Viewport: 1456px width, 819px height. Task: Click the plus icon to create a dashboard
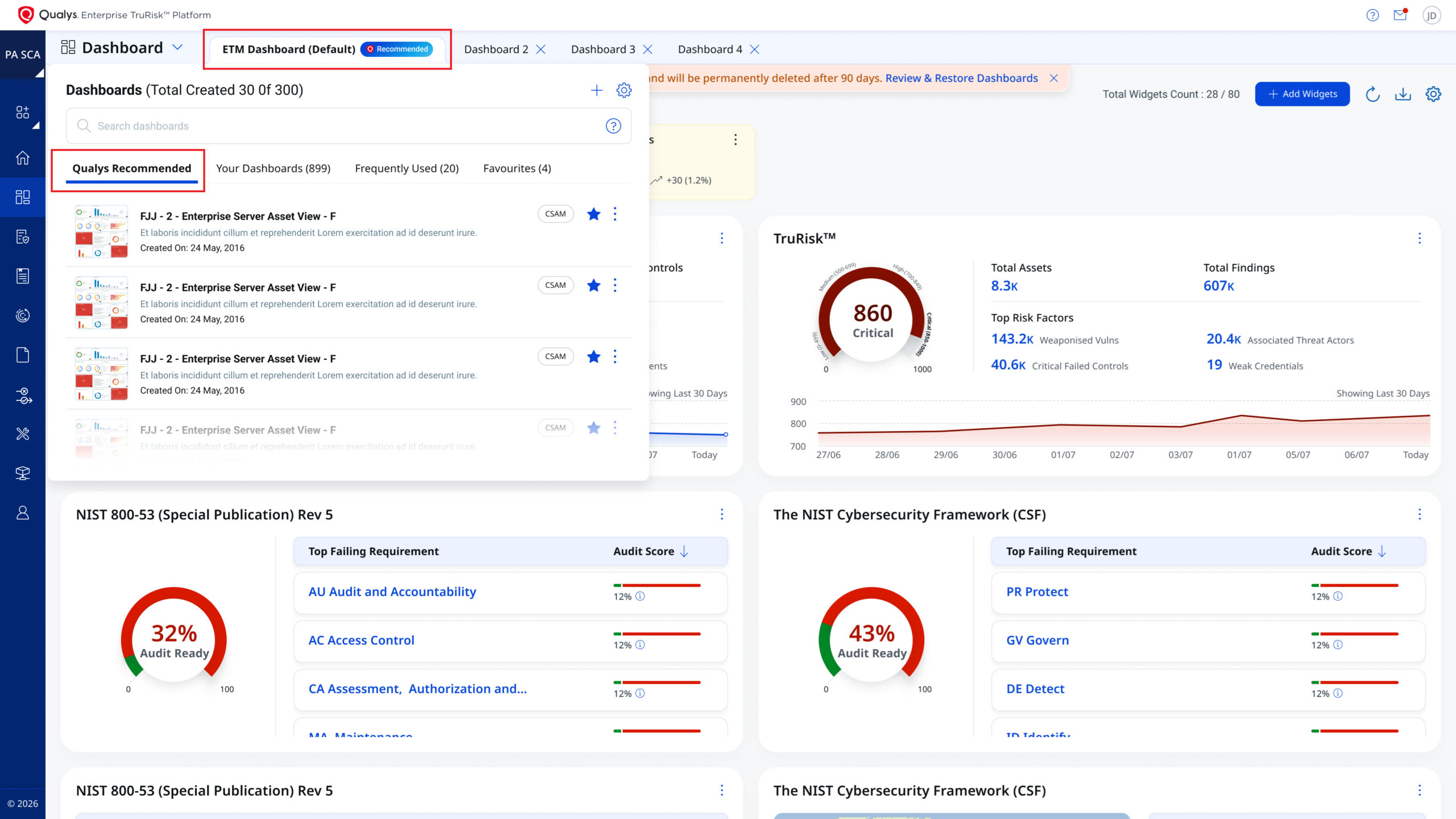(596, 90)
